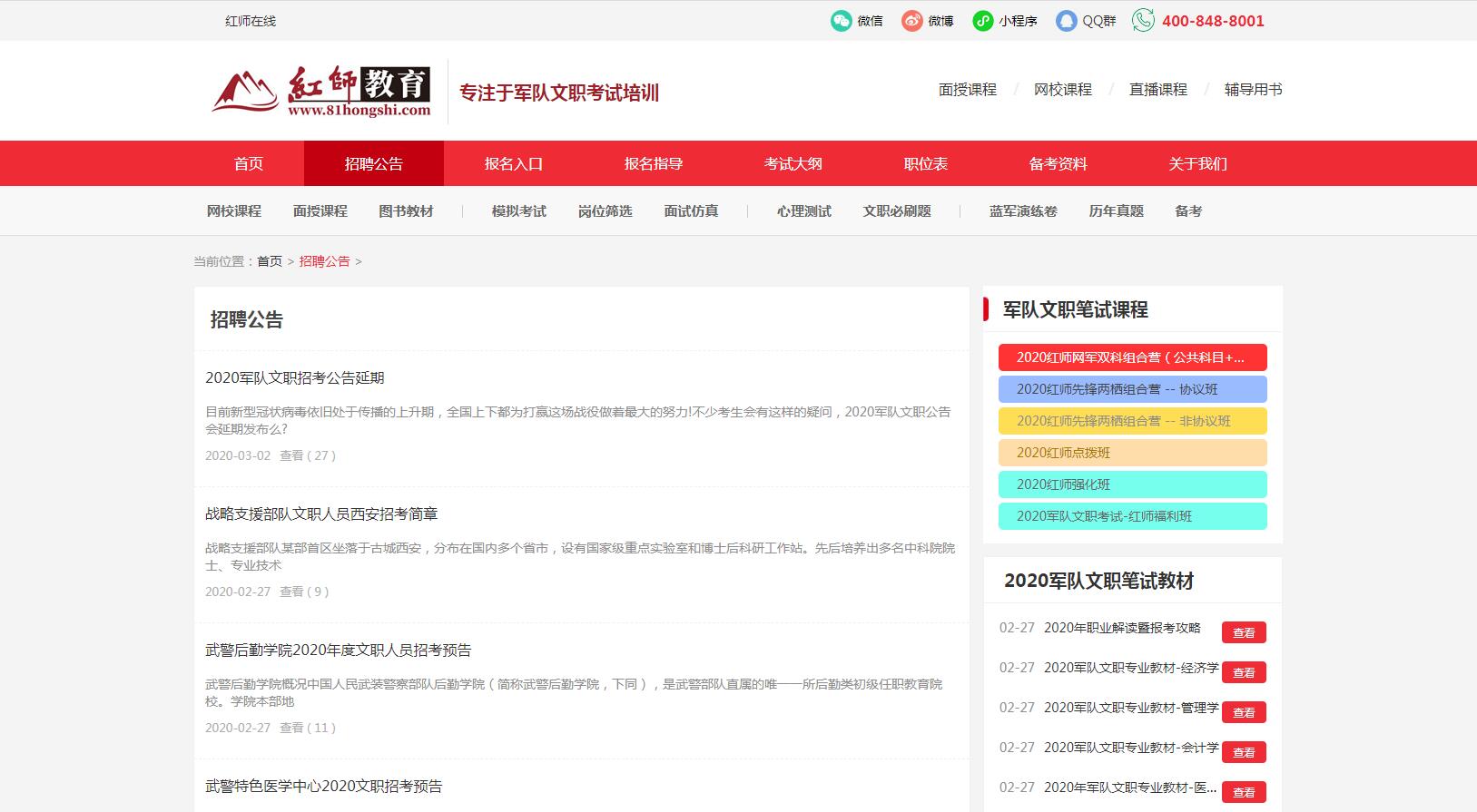Click the orange 2020红师点拨班 button
The image size is (1477, 812).
click(1133, 453)
